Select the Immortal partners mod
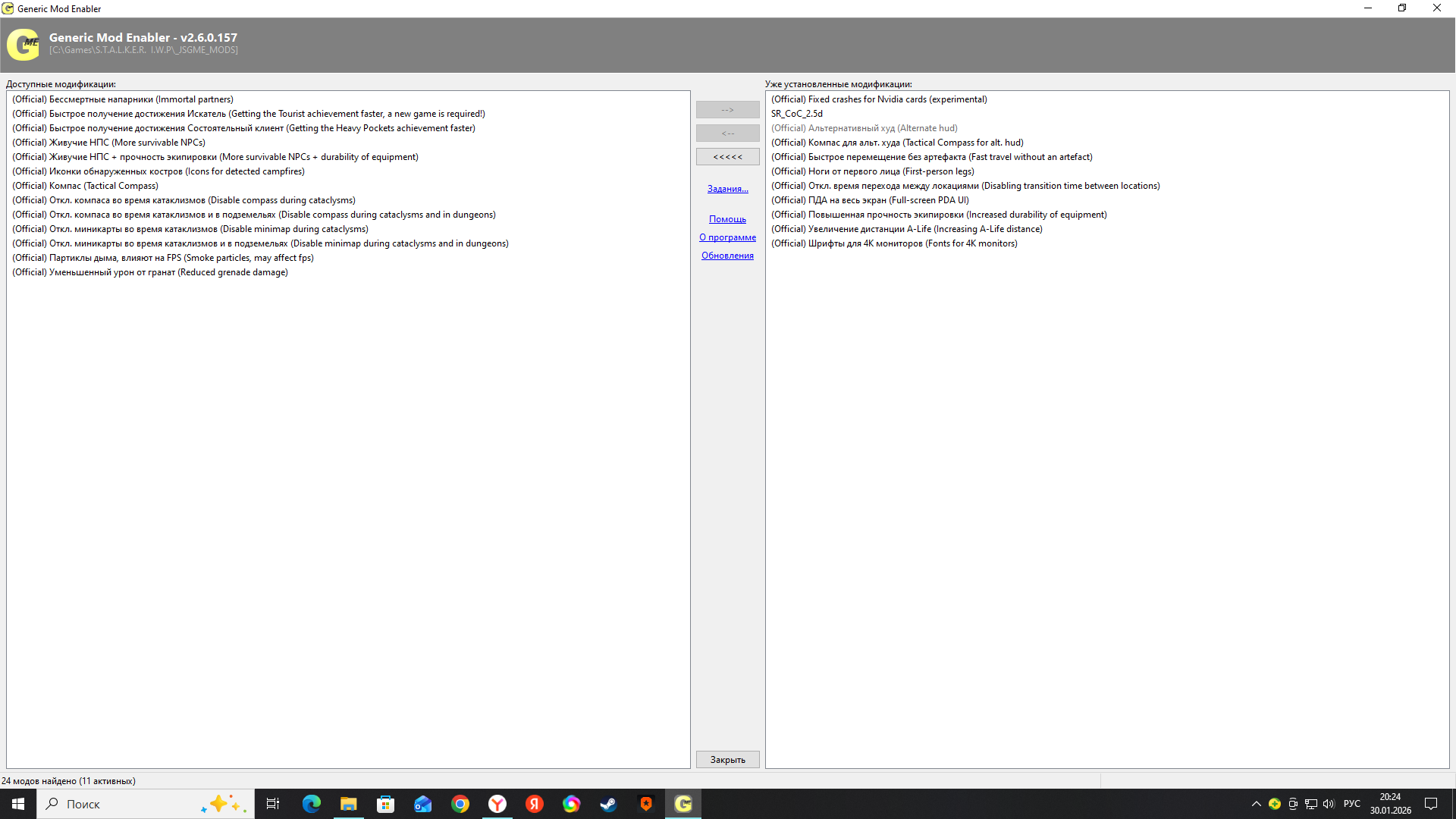Viewport: 1456px width, 819px height. 123,99
